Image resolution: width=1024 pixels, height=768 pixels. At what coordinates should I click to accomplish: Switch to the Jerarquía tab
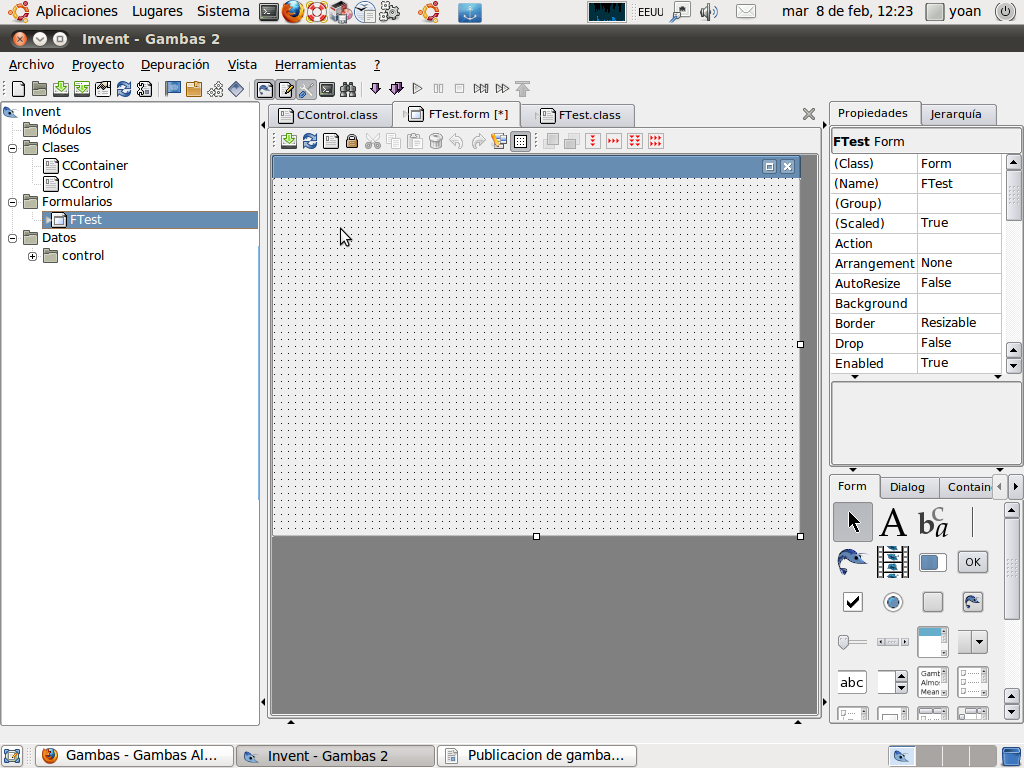point(956,114)
